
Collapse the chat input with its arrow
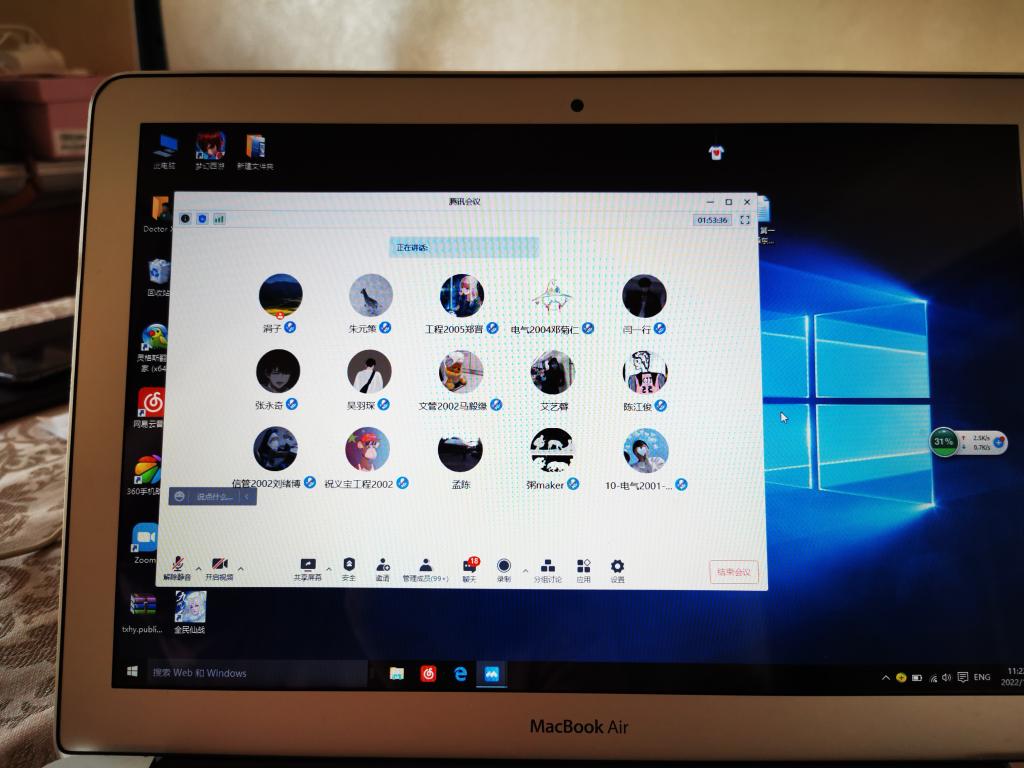point(247,497)
